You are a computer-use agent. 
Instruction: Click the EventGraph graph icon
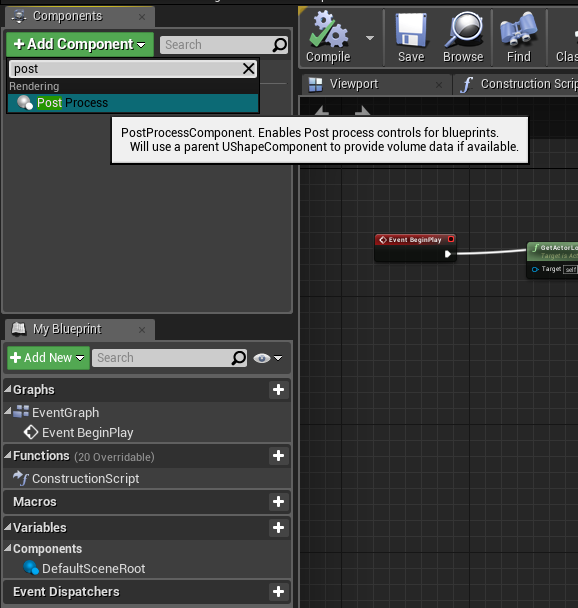pos(21,412)
